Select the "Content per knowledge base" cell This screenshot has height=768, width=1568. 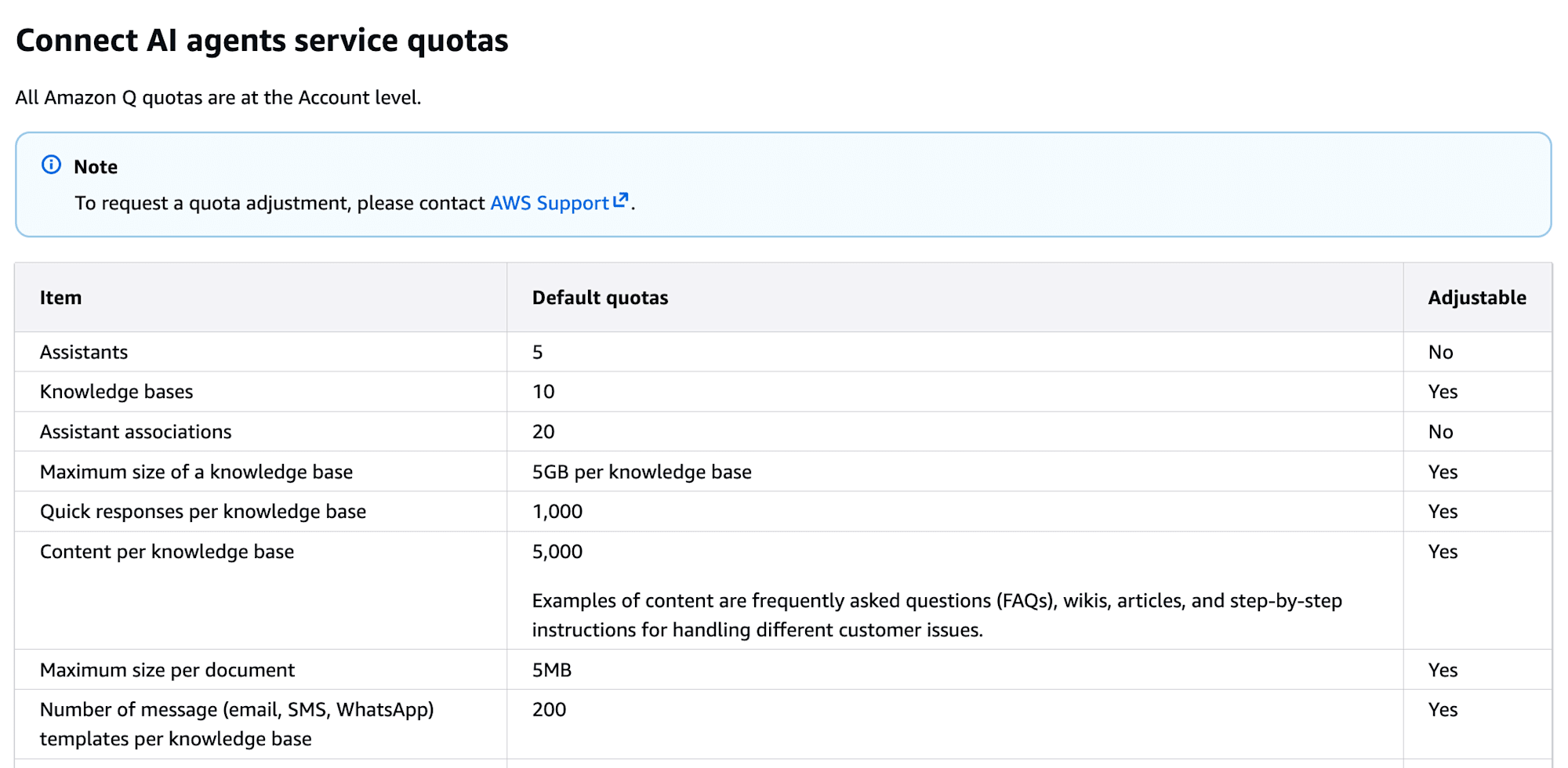click(167, 552)
